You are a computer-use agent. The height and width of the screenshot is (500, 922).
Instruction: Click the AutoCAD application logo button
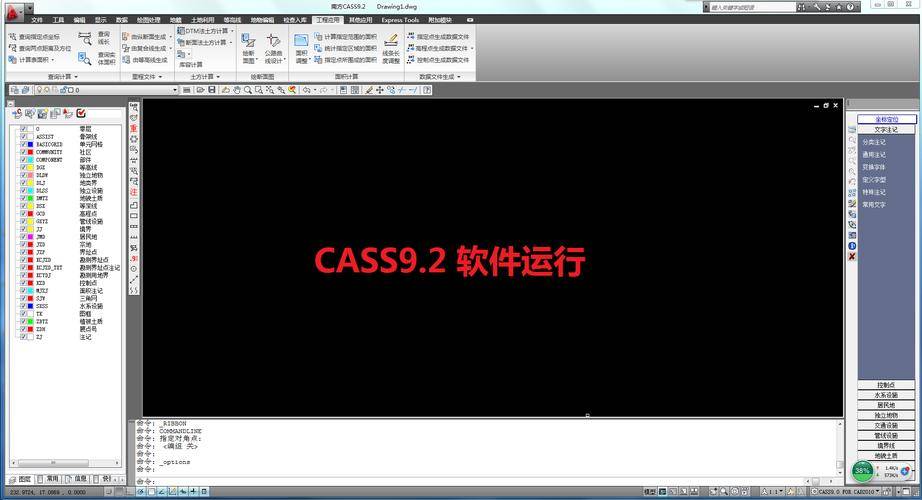[14, 10]
